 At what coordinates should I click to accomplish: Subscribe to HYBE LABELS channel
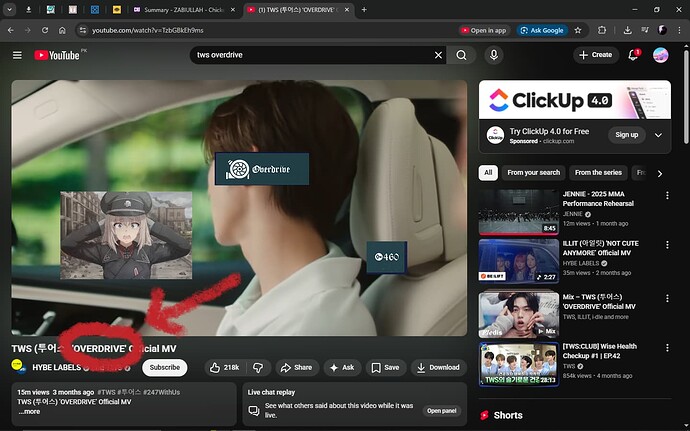[x=165, y=367]
